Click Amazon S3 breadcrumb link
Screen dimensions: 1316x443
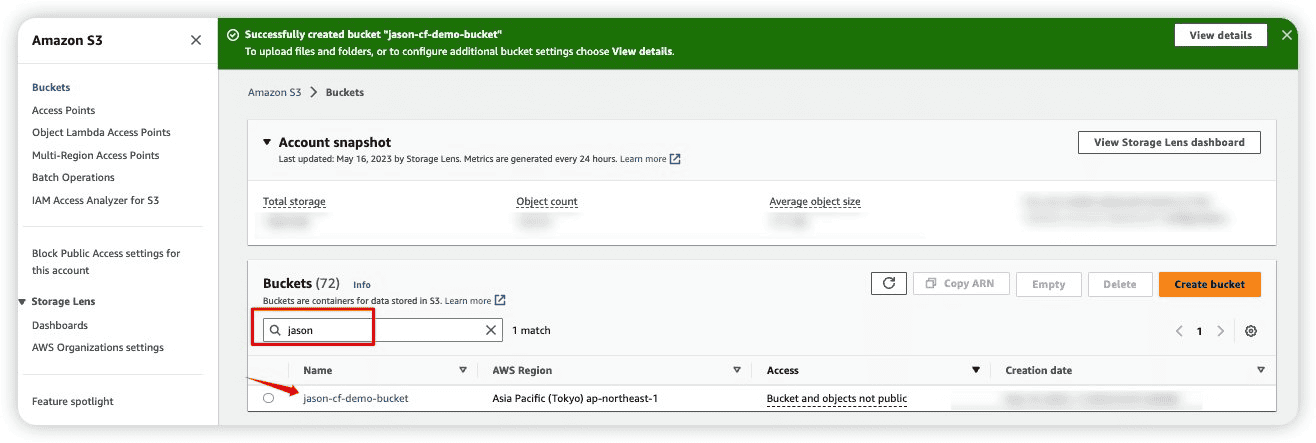coord(274,92)
